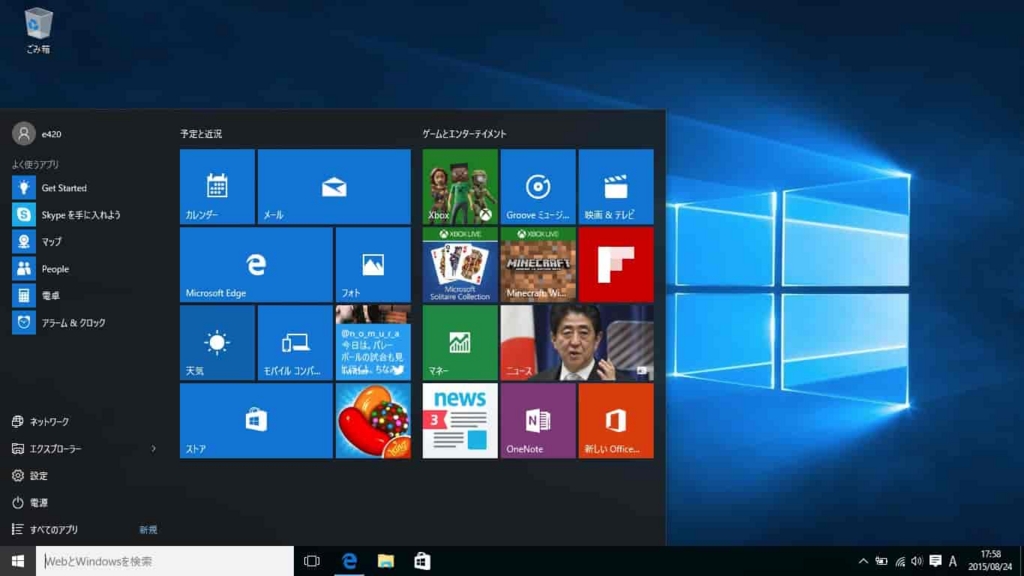Open the news reader tile with badge 3
The height and width of the screenshot is (576, 1024).
pyautogui.click(x=460, y=421)
